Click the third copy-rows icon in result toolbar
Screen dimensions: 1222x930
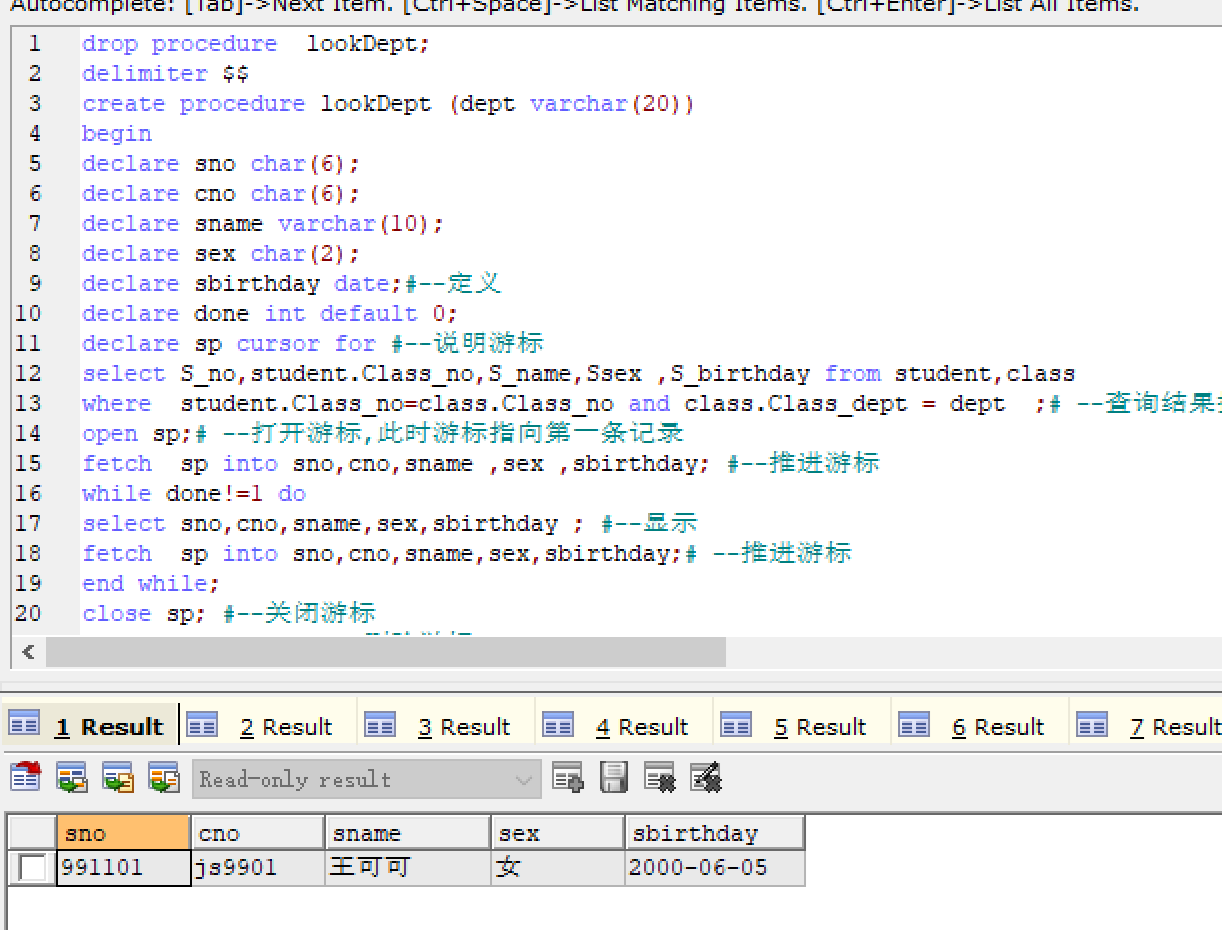(x=117, y=778)
